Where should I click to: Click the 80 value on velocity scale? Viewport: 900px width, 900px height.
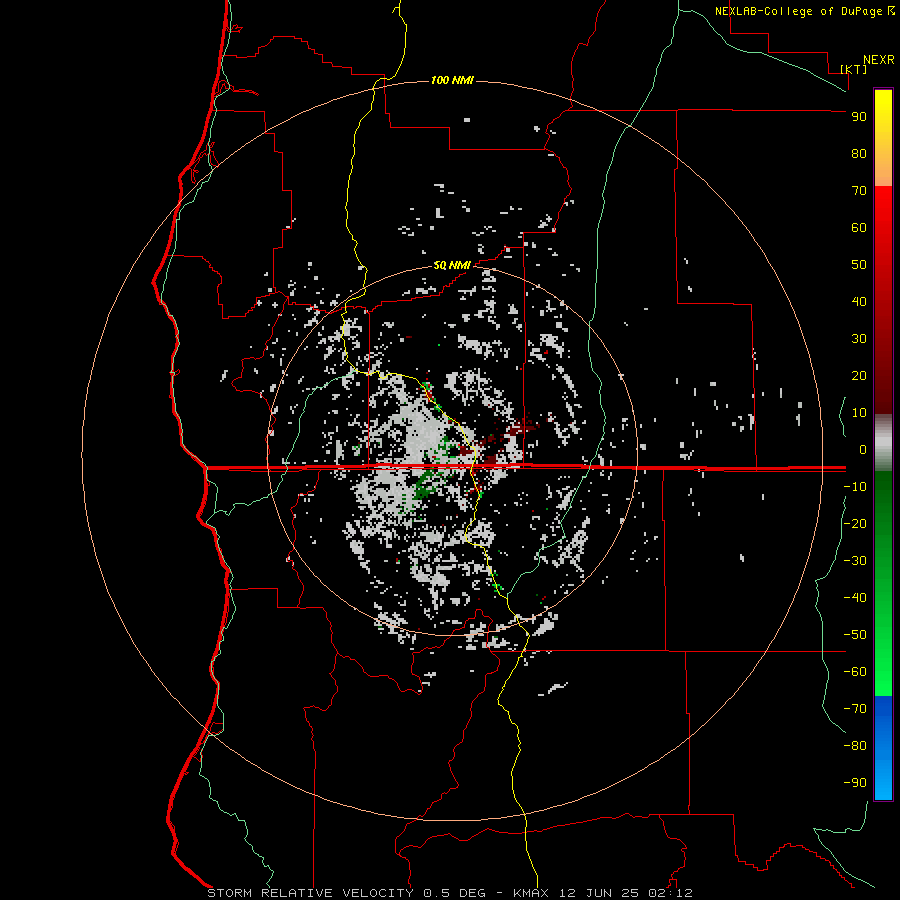tap(859, 154)
